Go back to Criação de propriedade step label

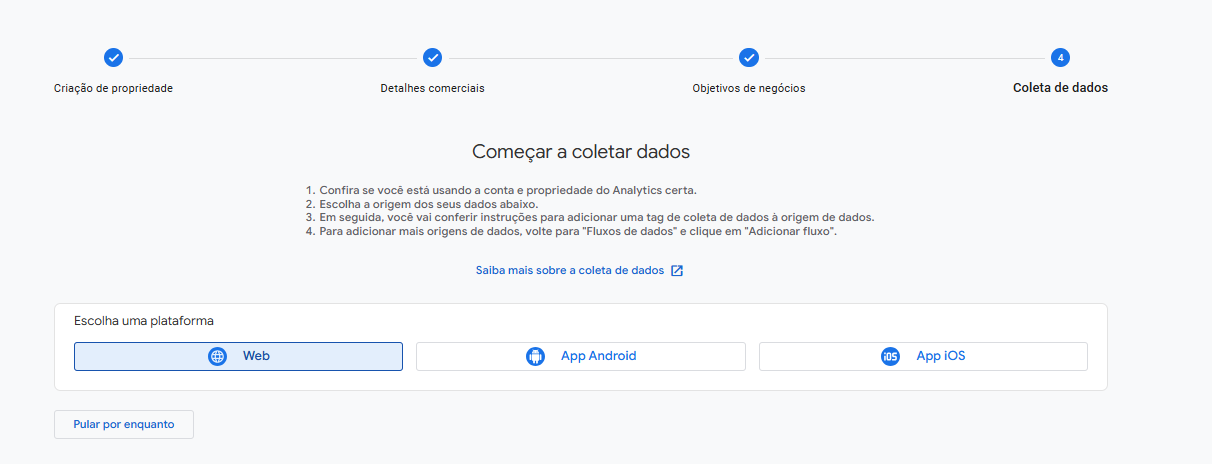pyautogui.click(x=113, y=88)
